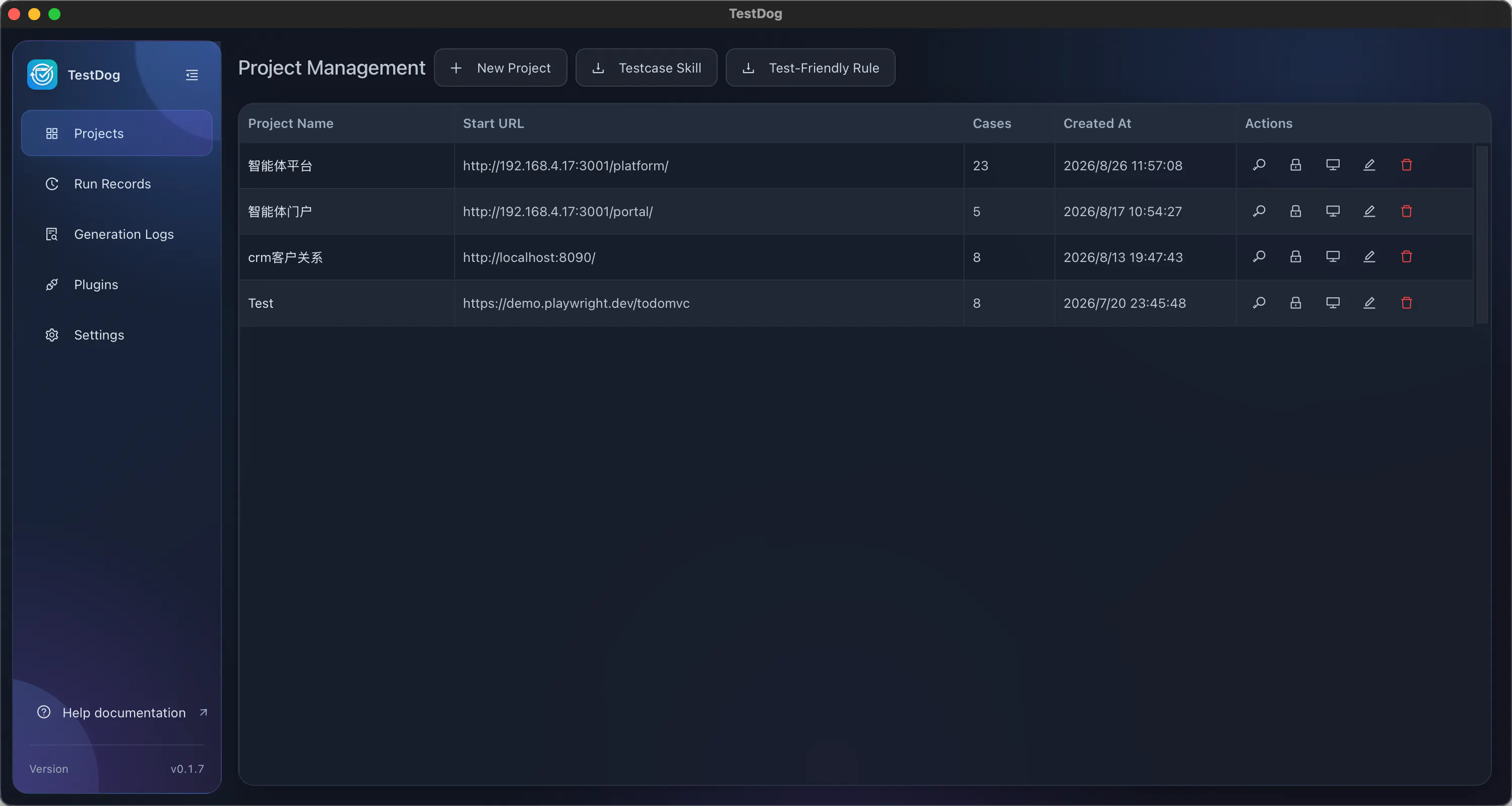This screenshot has height=806, width=1512.
Task: Click the monitor icon for 智能体门户 project
Action: coord(1333,211)
